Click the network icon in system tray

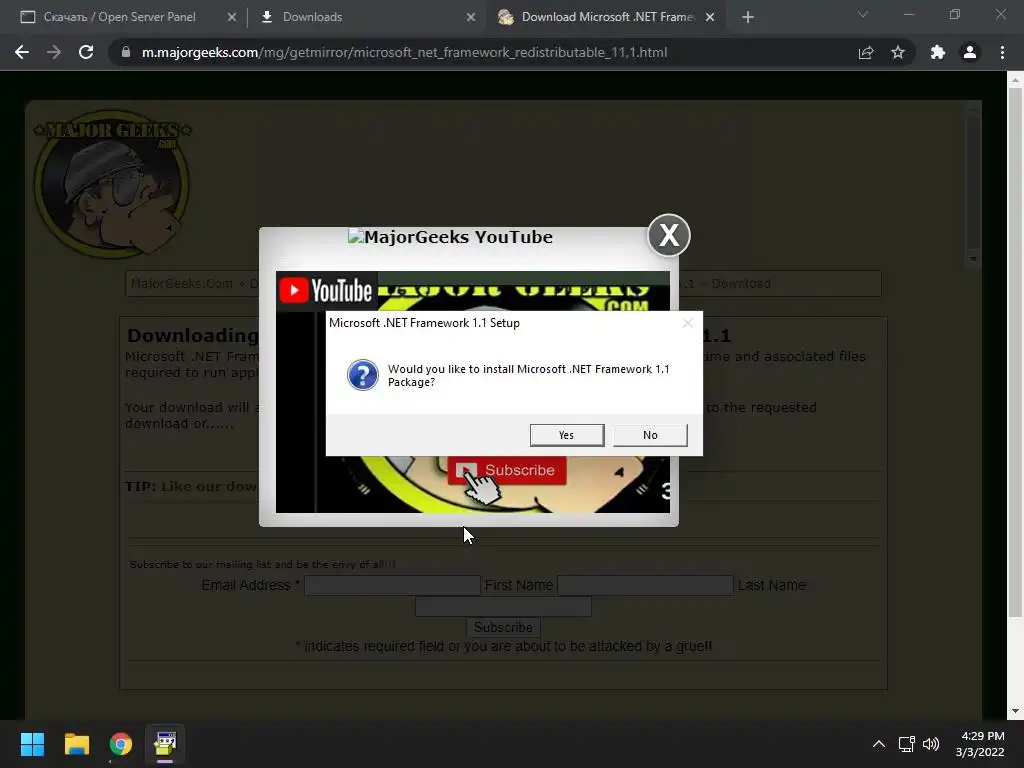click(906, 744)
